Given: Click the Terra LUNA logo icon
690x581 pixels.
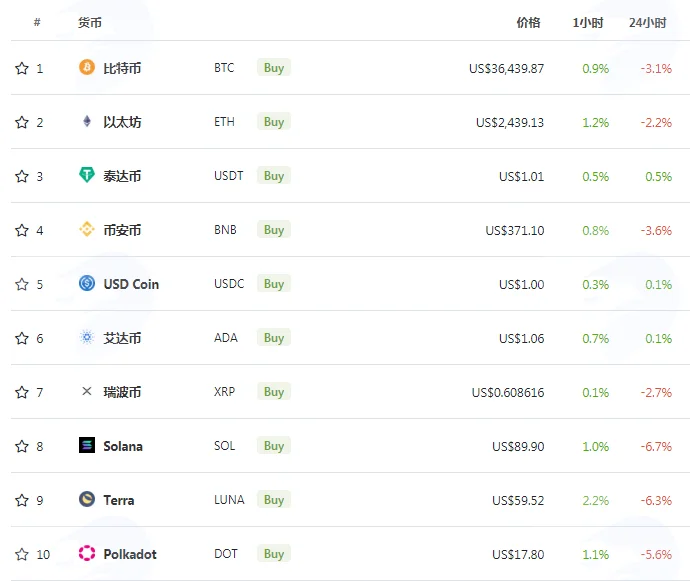Looking at the screenshot, I should [x=87, y=499].
